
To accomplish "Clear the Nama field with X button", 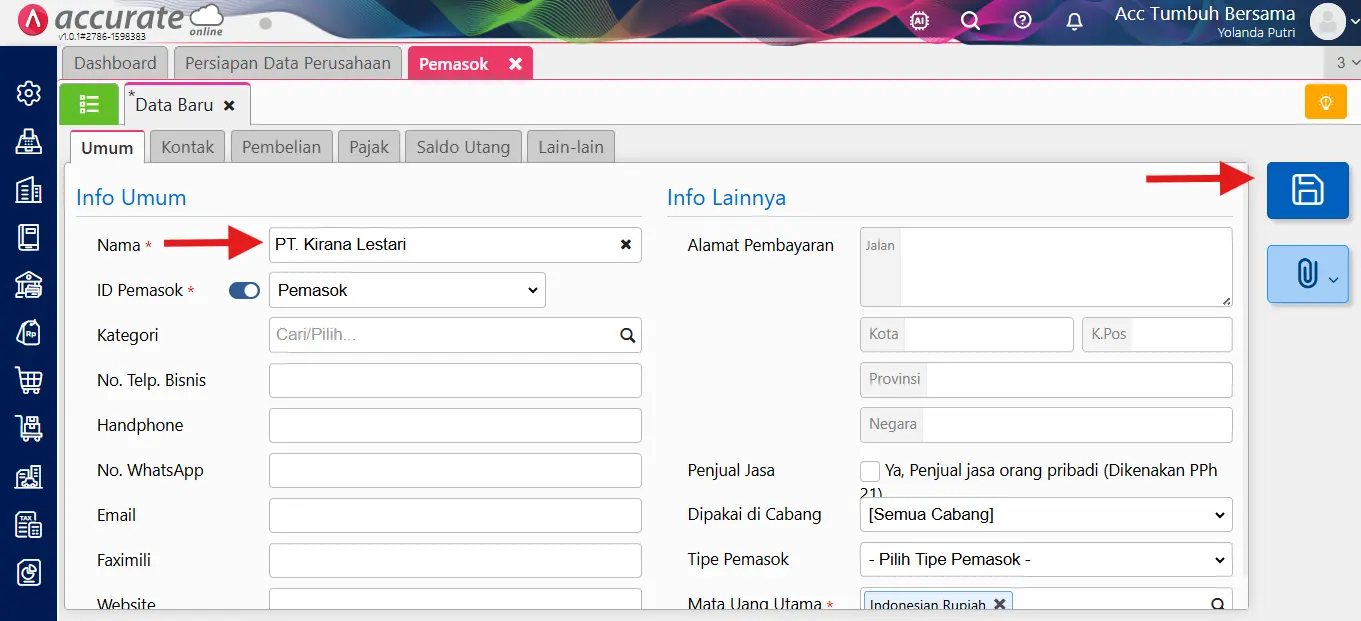I will [x=626, y=244].
